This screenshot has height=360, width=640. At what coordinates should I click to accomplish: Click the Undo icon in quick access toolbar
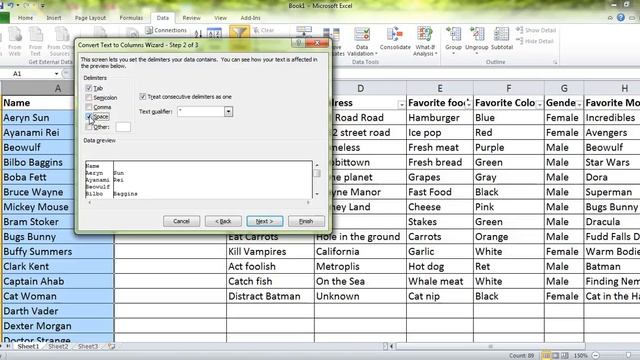[x=11, y=5]
